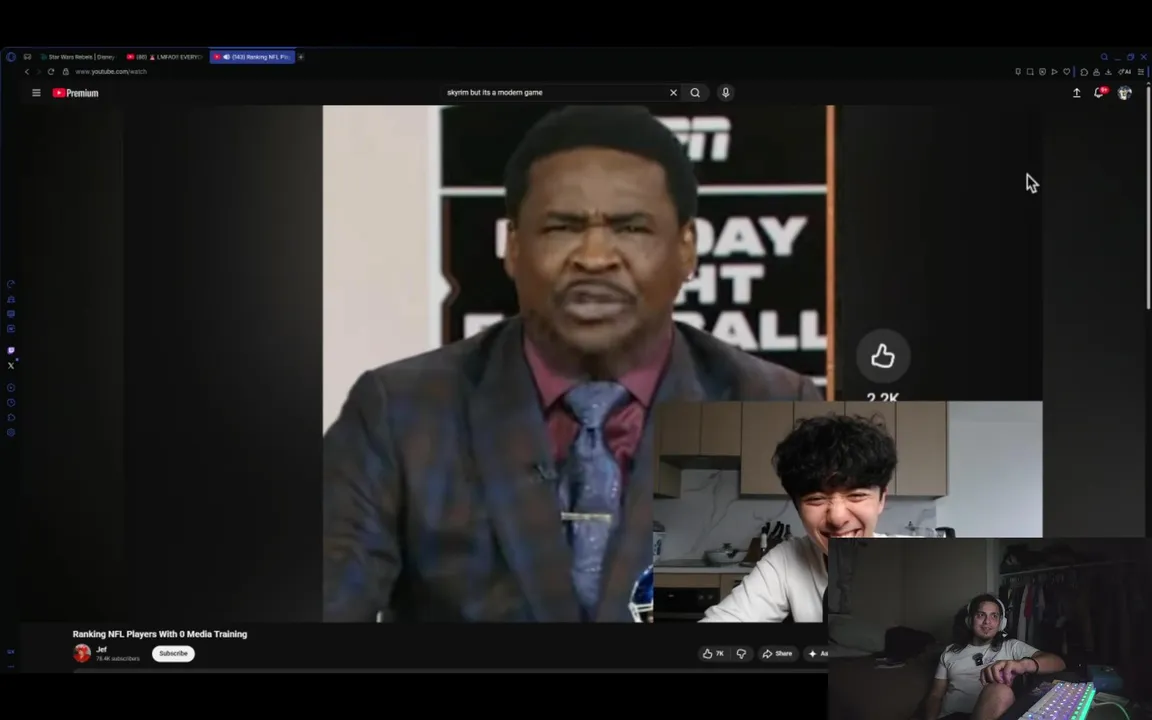The image size is (1152, 720).
Task: Open a new tab with the plus
Action: click(x=300, y=57)
